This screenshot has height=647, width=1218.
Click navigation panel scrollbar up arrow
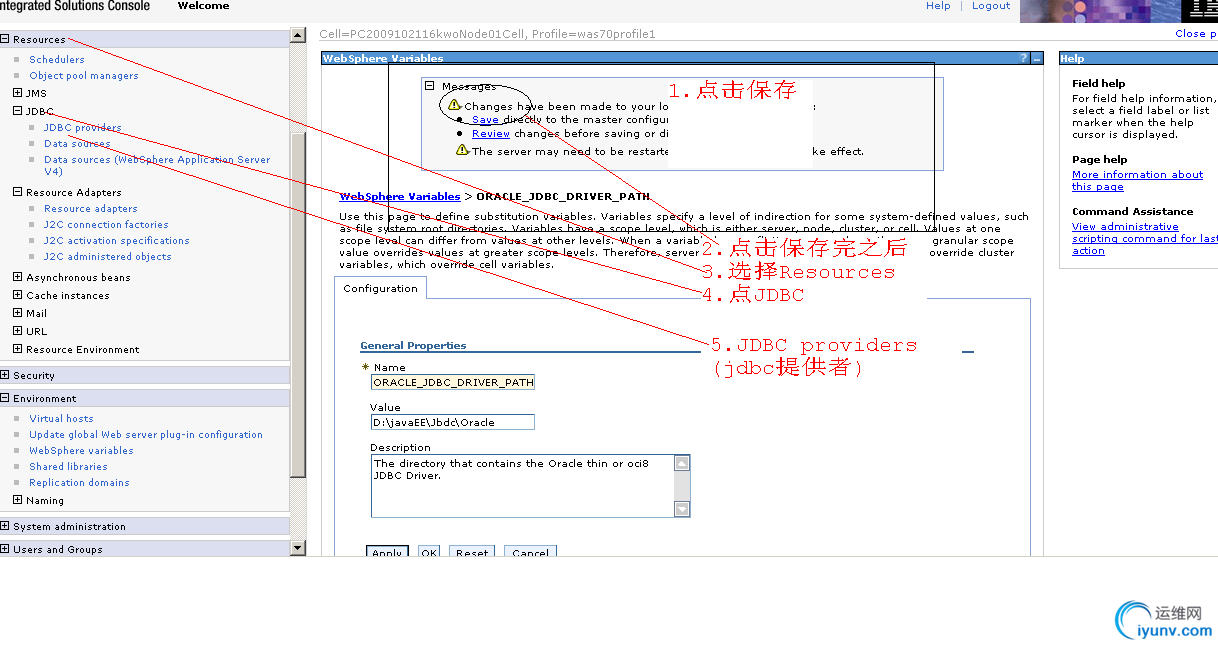tap(298, 35)
